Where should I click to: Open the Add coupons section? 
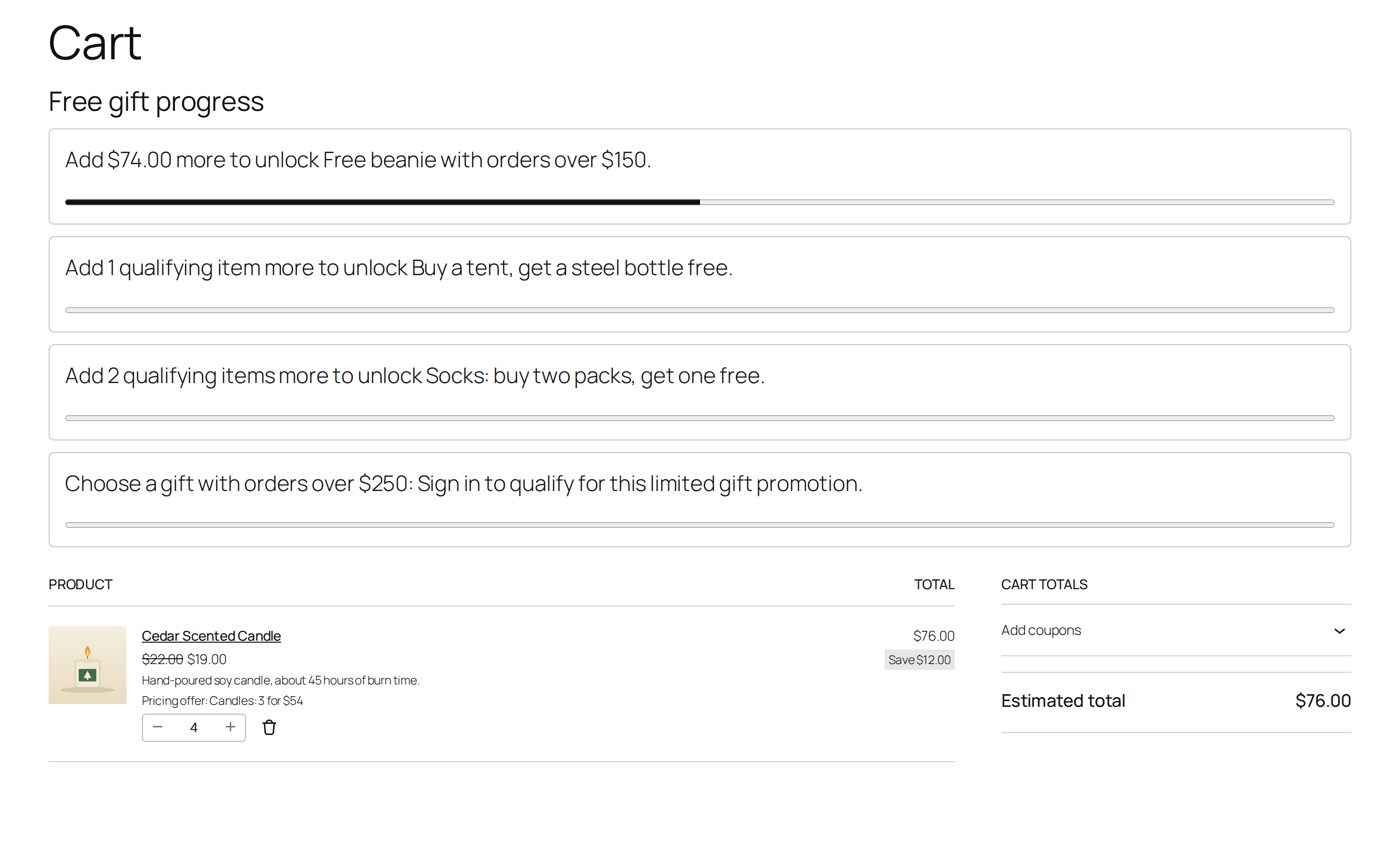[x=1176, y=630]
